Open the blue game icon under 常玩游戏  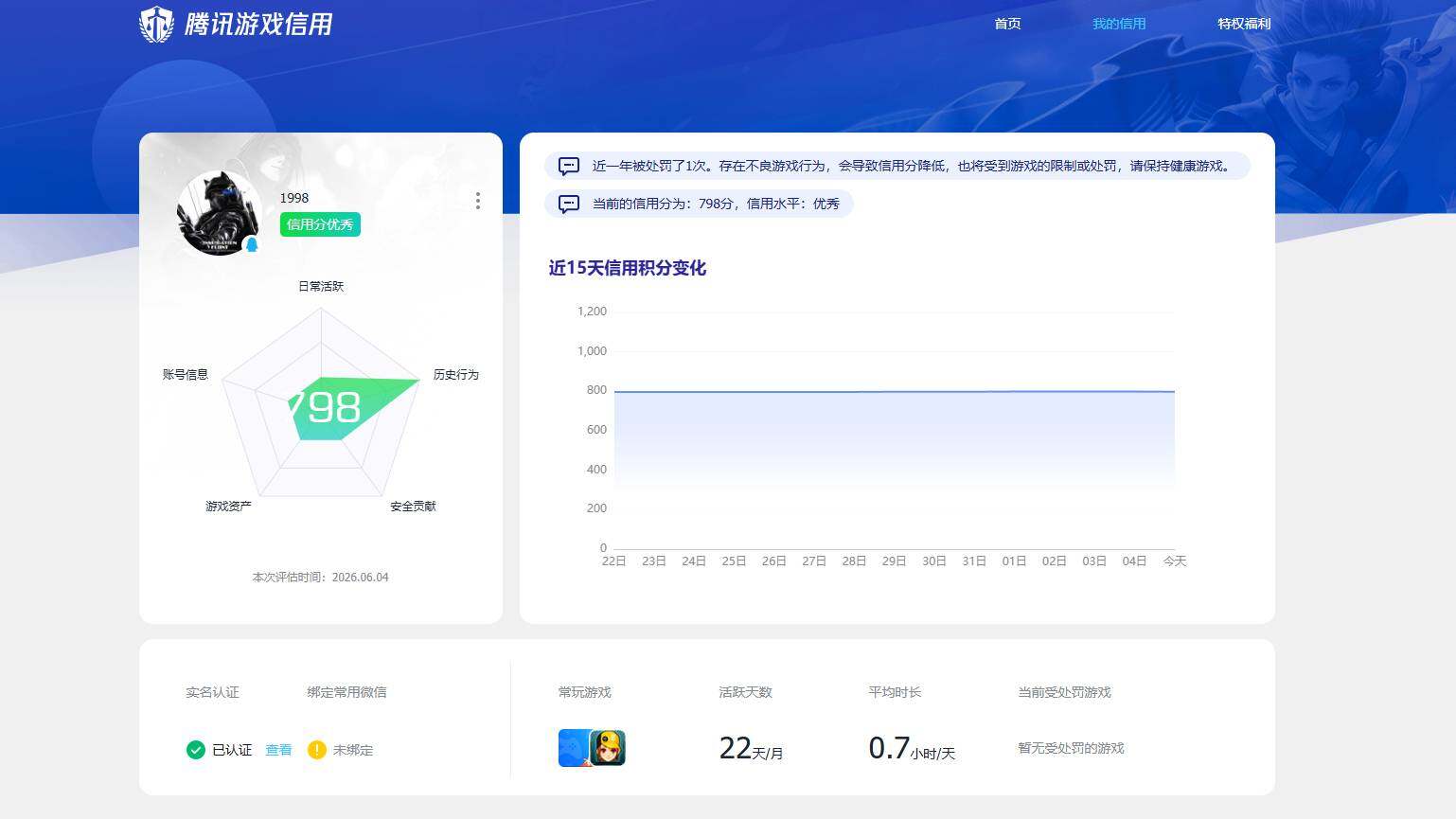(573, 748)
